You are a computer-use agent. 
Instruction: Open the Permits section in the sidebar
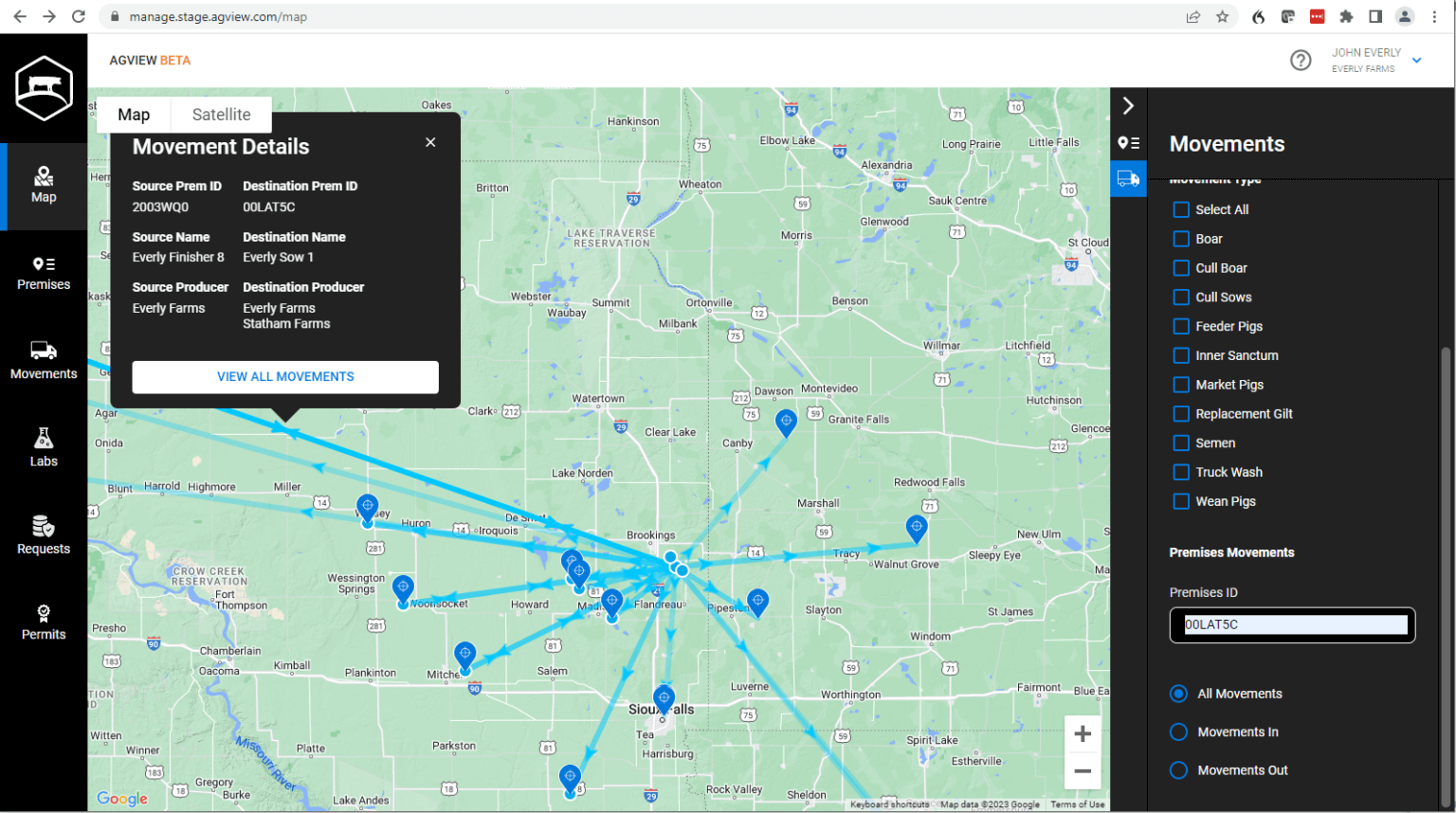[43, 621]
